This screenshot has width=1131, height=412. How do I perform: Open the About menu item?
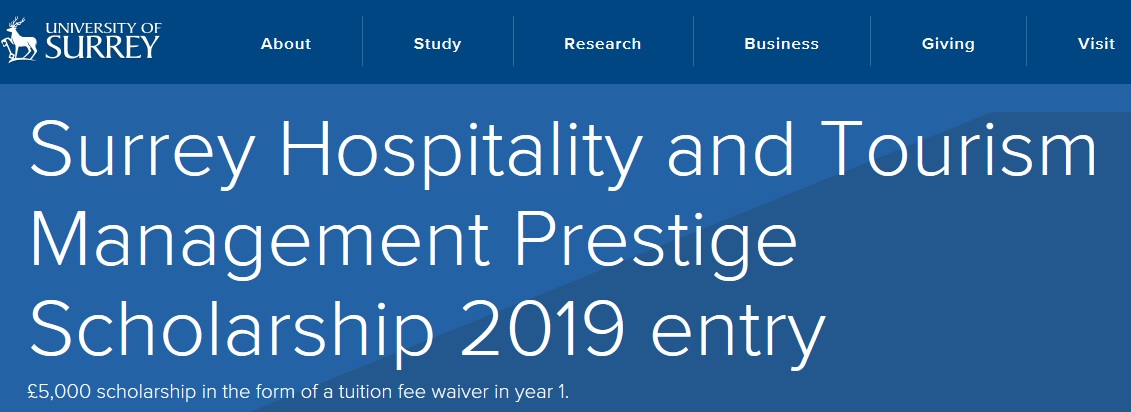click(286, 44)
